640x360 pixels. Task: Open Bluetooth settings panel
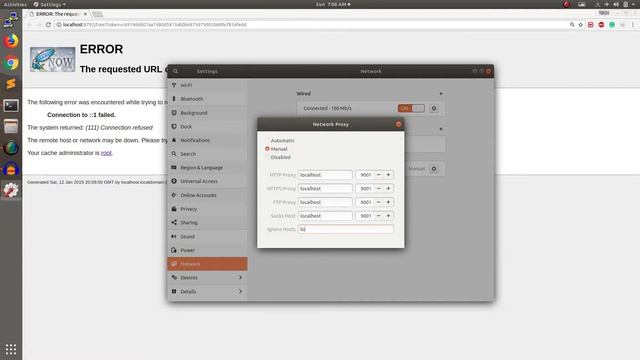click(x=207, y=99)
